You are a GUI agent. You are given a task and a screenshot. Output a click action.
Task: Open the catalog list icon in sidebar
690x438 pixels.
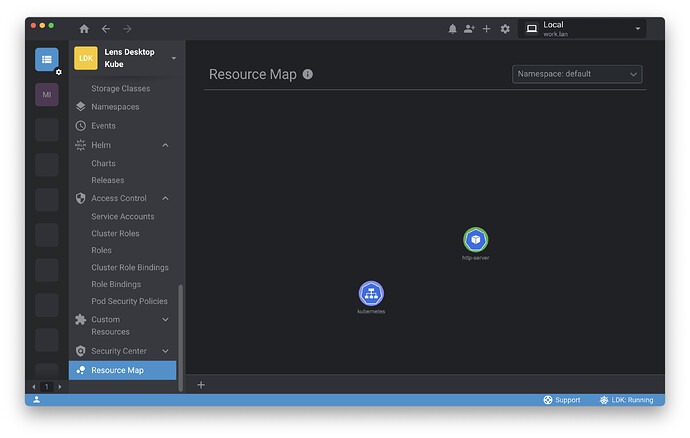[x=47, y=59]
